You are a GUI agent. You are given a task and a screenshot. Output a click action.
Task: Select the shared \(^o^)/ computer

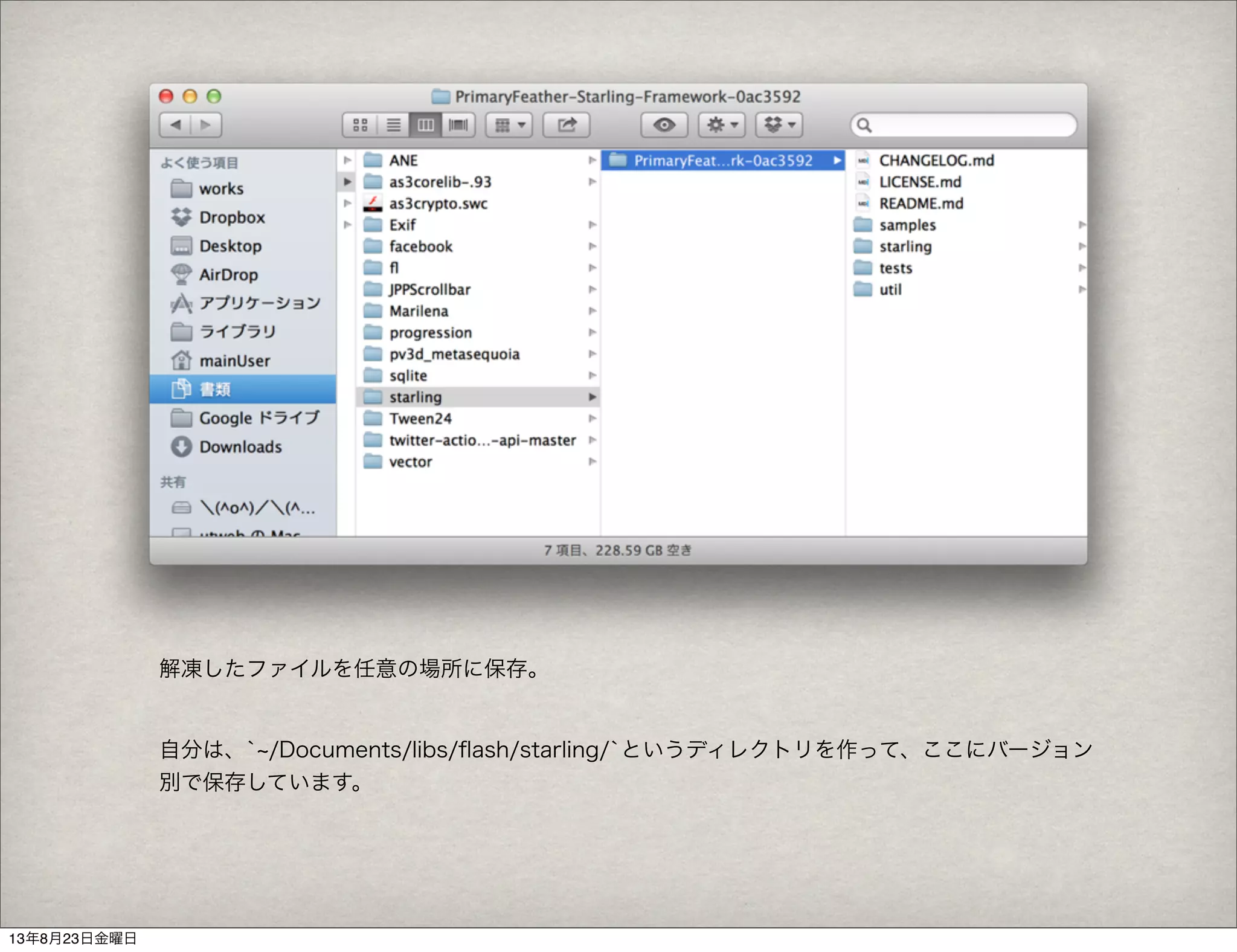[243, 508]
